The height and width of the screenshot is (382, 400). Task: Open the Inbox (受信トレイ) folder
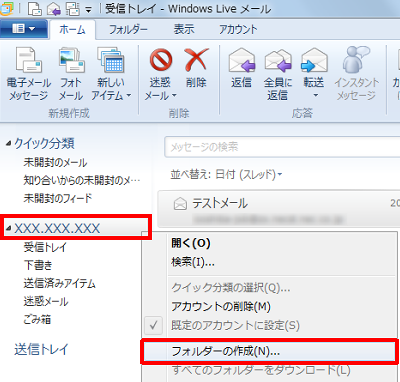(x=45, y=247)
